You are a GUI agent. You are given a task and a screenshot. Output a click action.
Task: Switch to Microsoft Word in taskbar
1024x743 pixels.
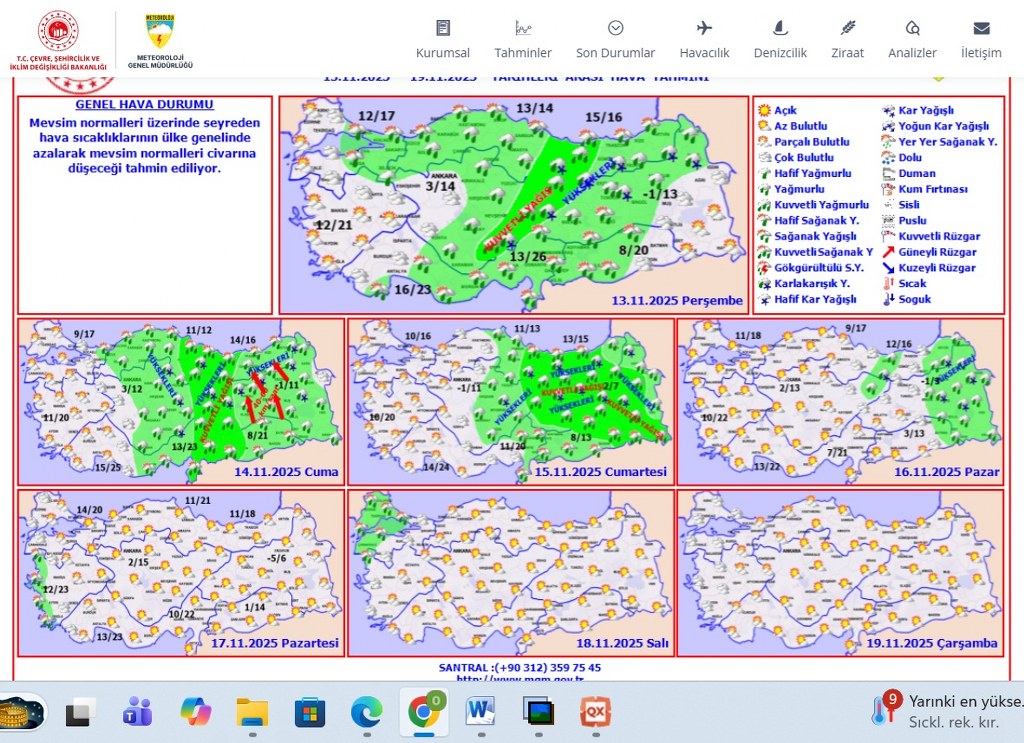tap(481, 711)
